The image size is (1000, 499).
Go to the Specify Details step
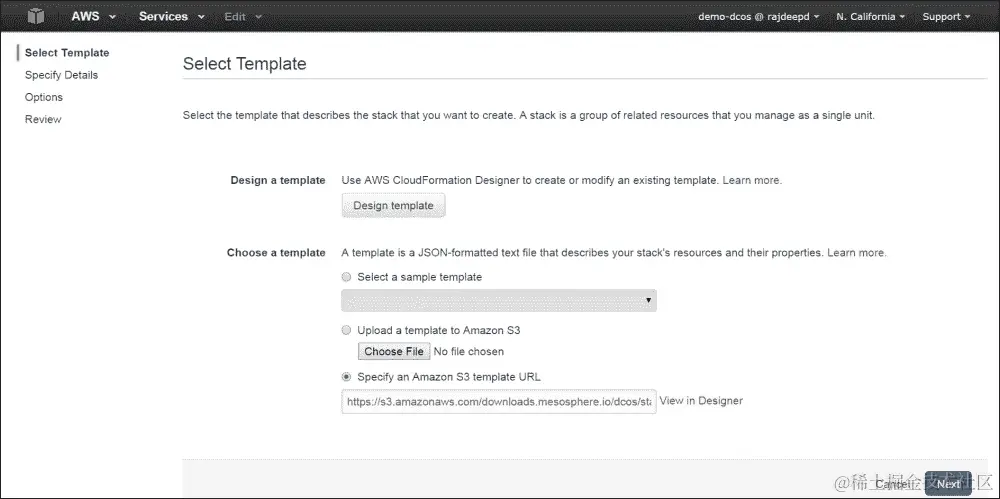(x=61, y=75)
